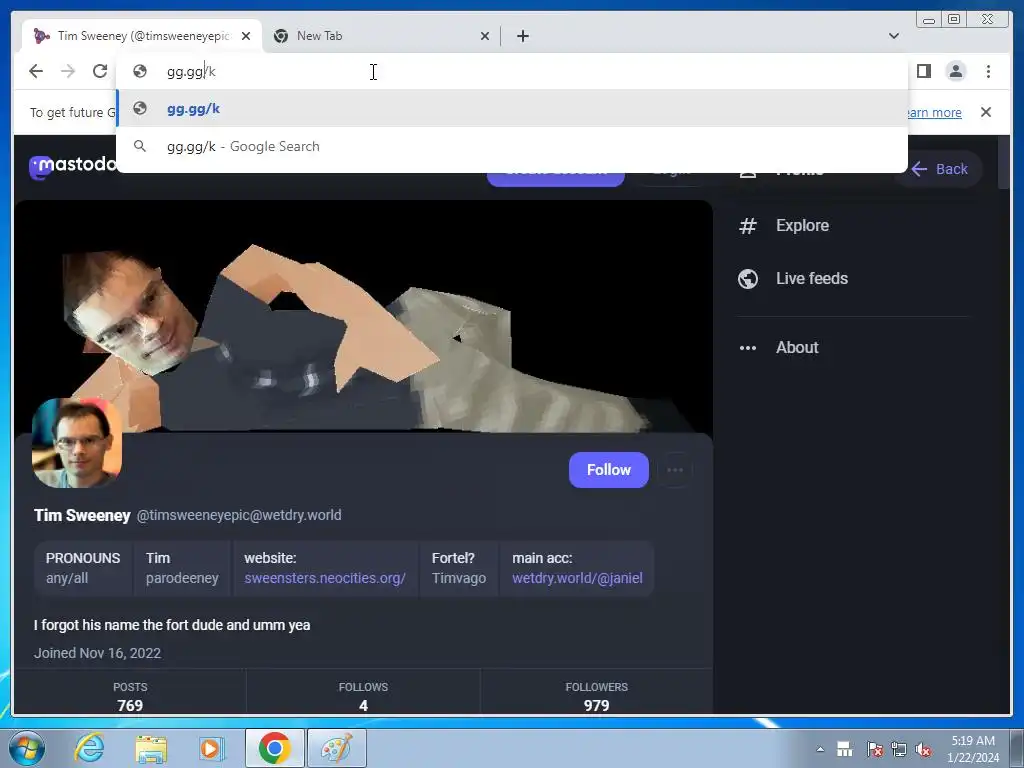Switch to the Tim Sweeney tab
The height and width of the screenshot is (768, 1024).
point(142,36)
